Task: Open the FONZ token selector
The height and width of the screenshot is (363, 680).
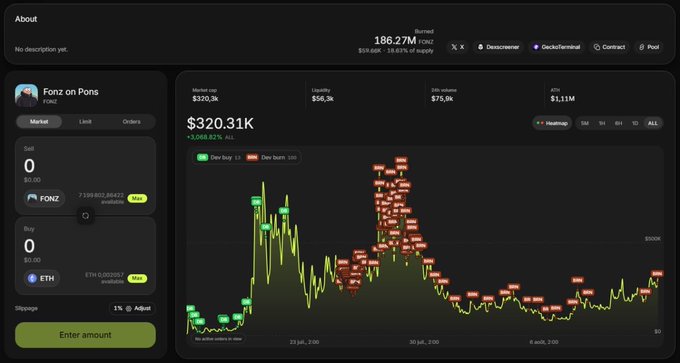Action: coord(45,199)
